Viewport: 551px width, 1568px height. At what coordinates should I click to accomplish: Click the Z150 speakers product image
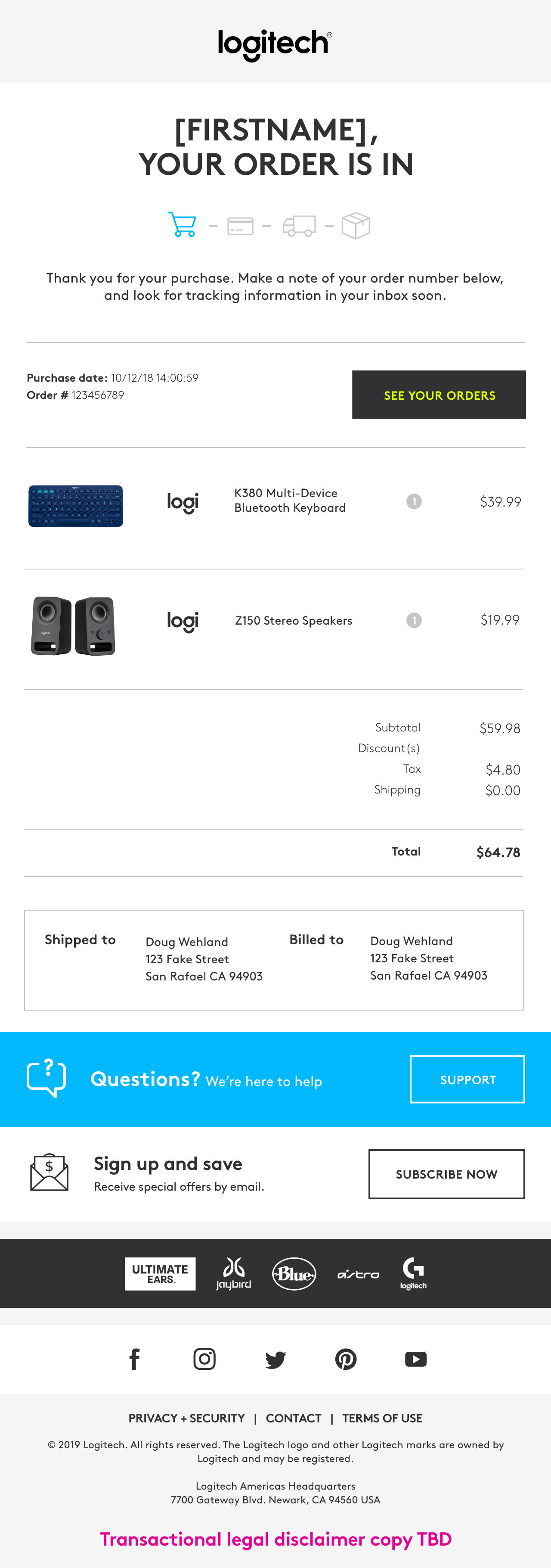[x=74, y=626]
